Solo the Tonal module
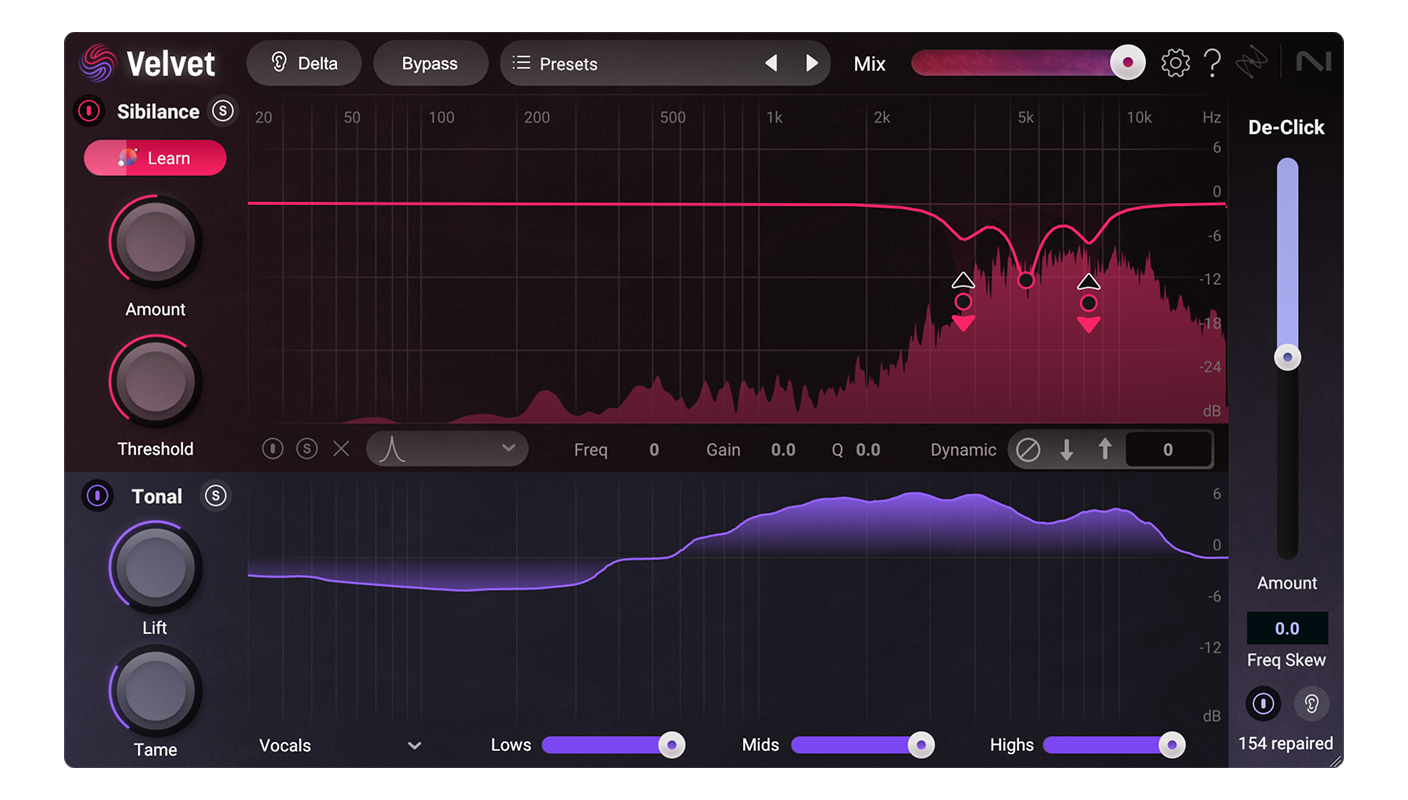The height and width of the screenshot is (800, 1408). point(215,496)
